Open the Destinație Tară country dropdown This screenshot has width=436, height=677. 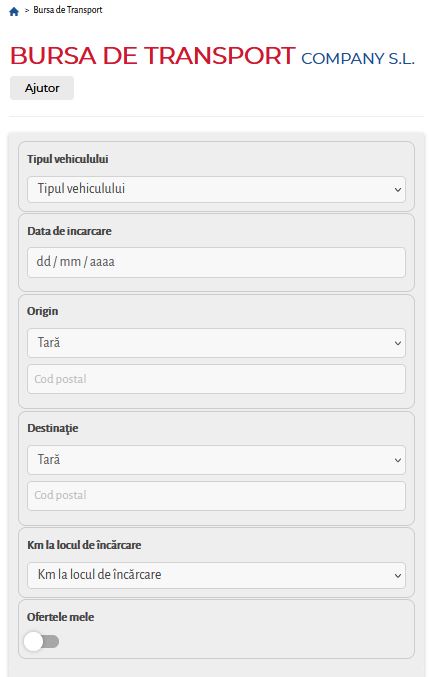tap(216, 460)
